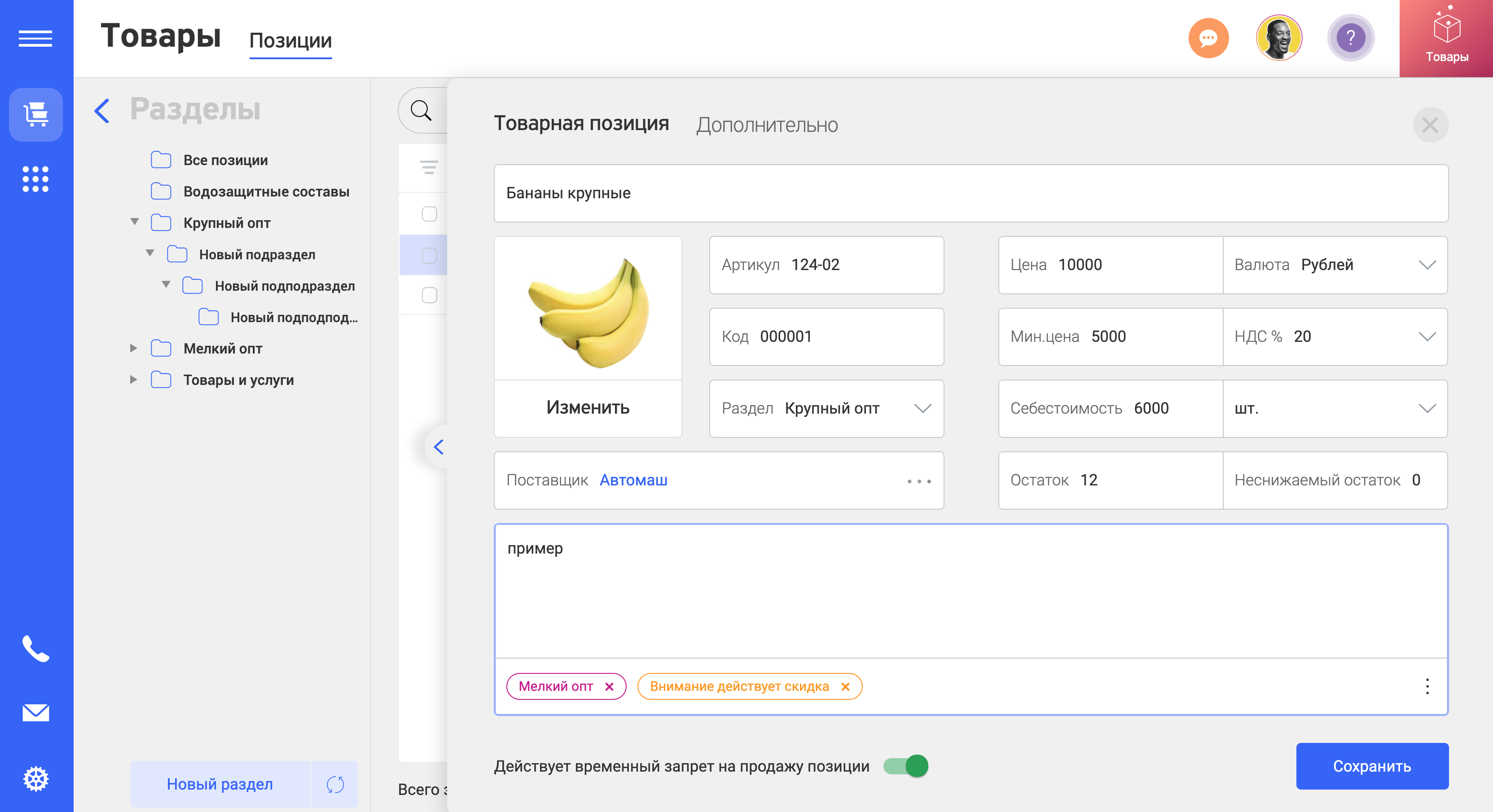Check the first row checkbox in list
The width and height of the screenshot is (1493, 812).
(x=430, y=214)
